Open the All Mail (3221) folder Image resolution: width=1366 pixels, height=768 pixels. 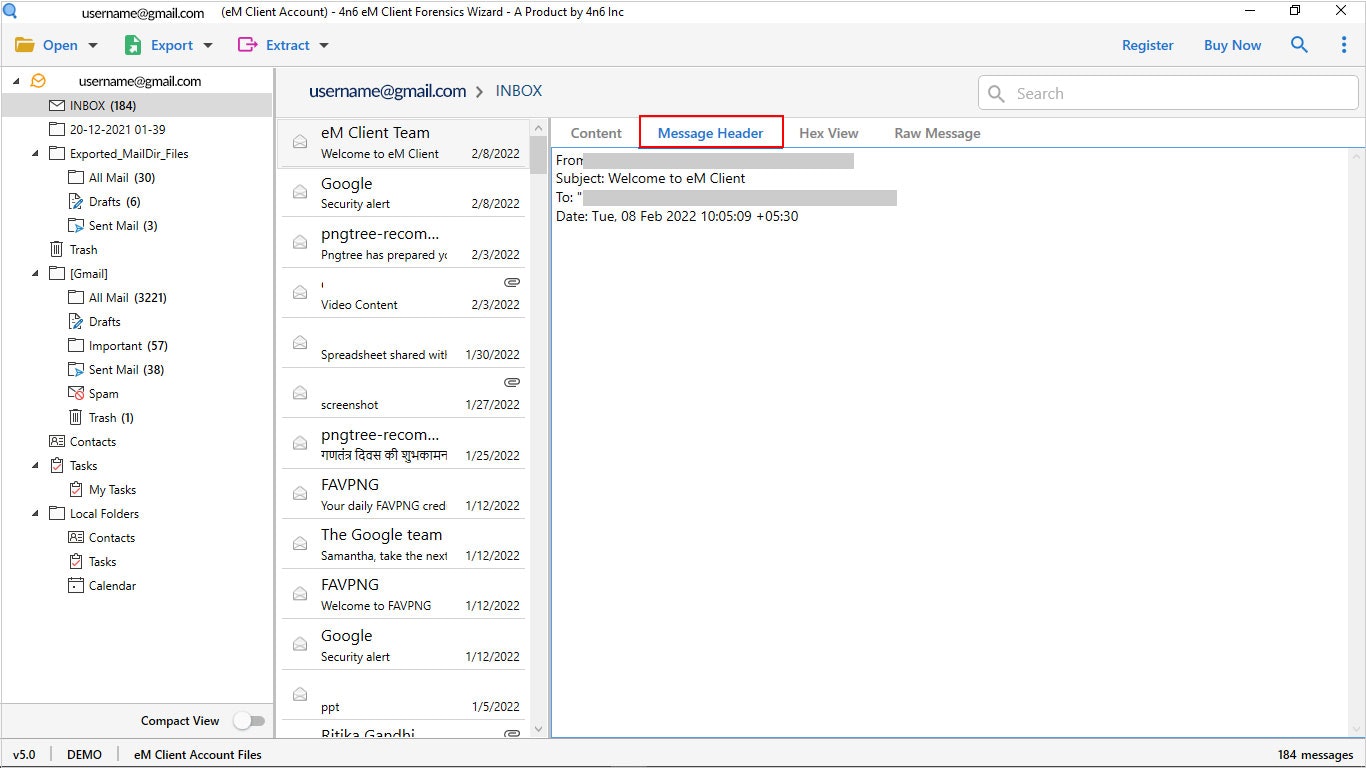[127, 297]
